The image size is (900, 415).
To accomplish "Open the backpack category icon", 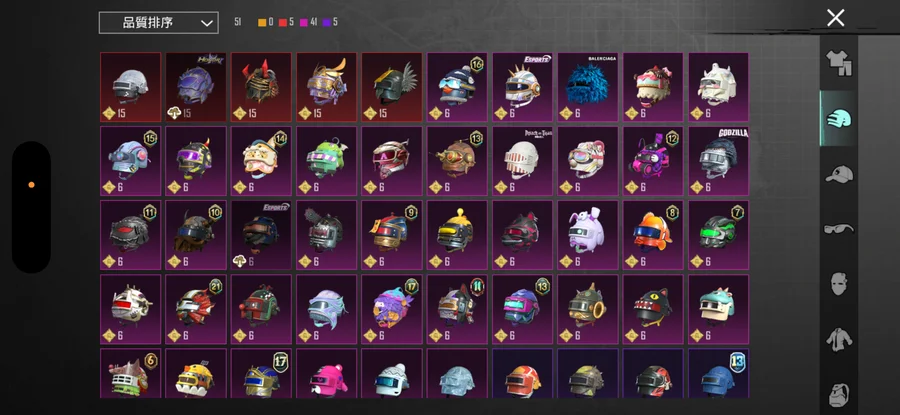I will 839,394.
